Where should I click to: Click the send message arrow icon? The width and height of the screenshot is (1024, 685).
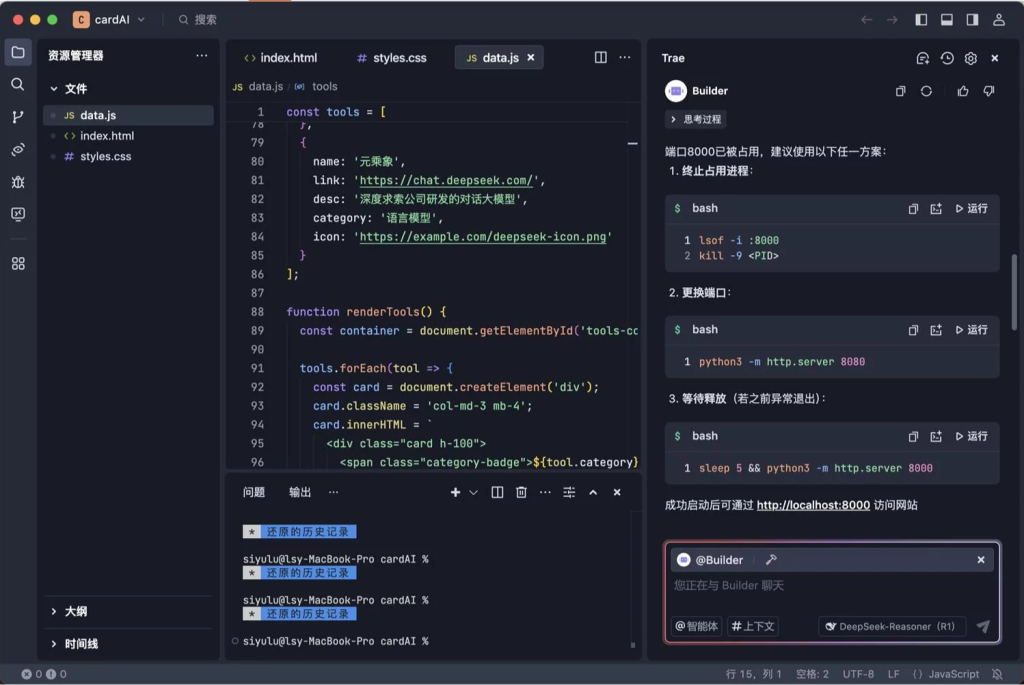click(983, 626)
